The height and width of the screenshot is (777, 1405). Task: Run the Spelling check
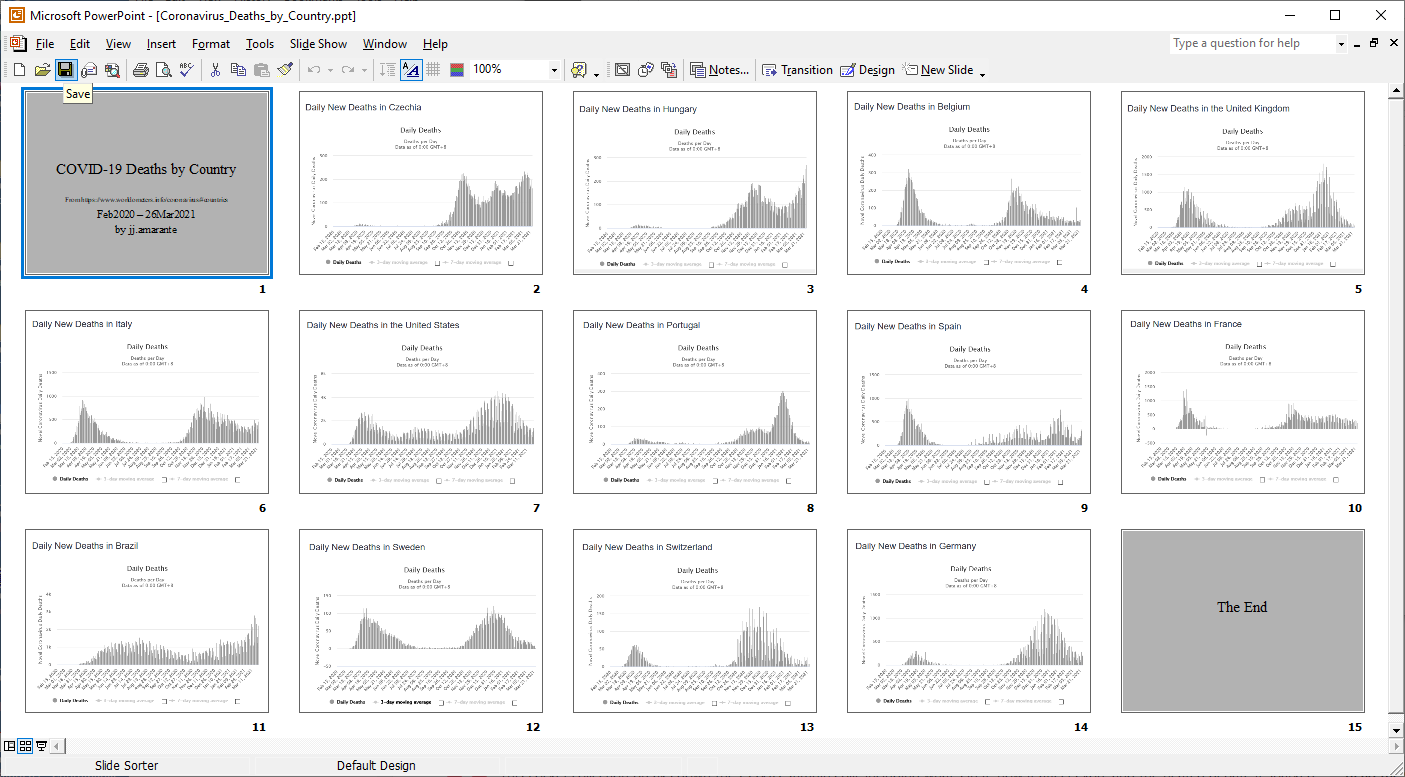pyautogui.click(x=186, y=70)
